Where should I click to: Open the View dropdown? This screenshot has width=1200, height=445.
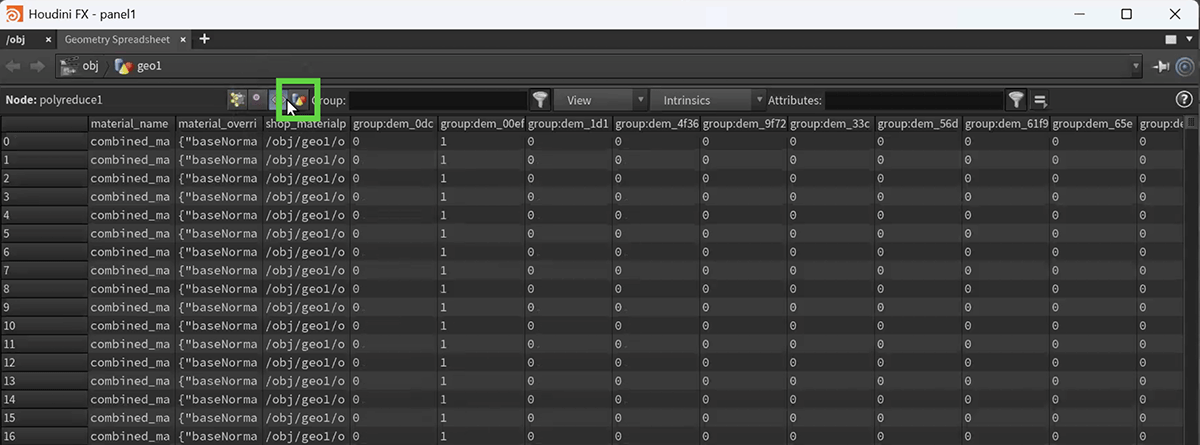click(599, 100)
